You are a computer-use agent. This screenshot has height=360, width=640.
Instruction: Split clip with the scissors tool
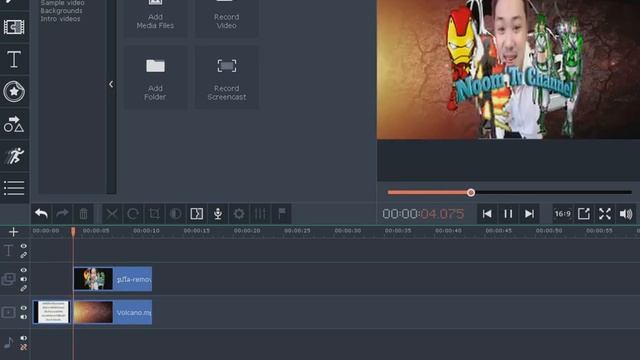point(112,214)
